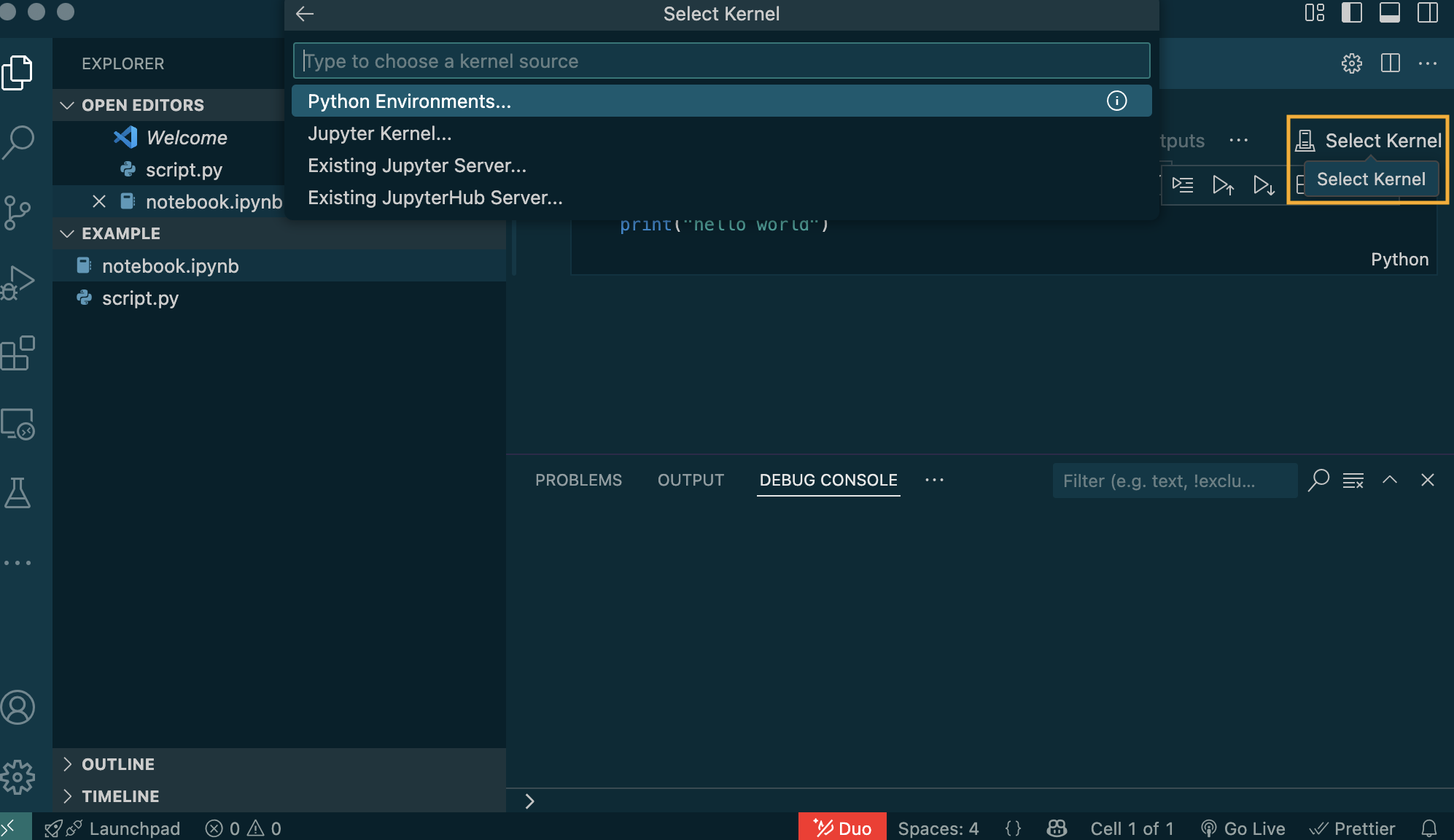This screenshot has width=1454, height=840.
Task: Toggle the primary side bar
Action: click(x=1351, y=13)
